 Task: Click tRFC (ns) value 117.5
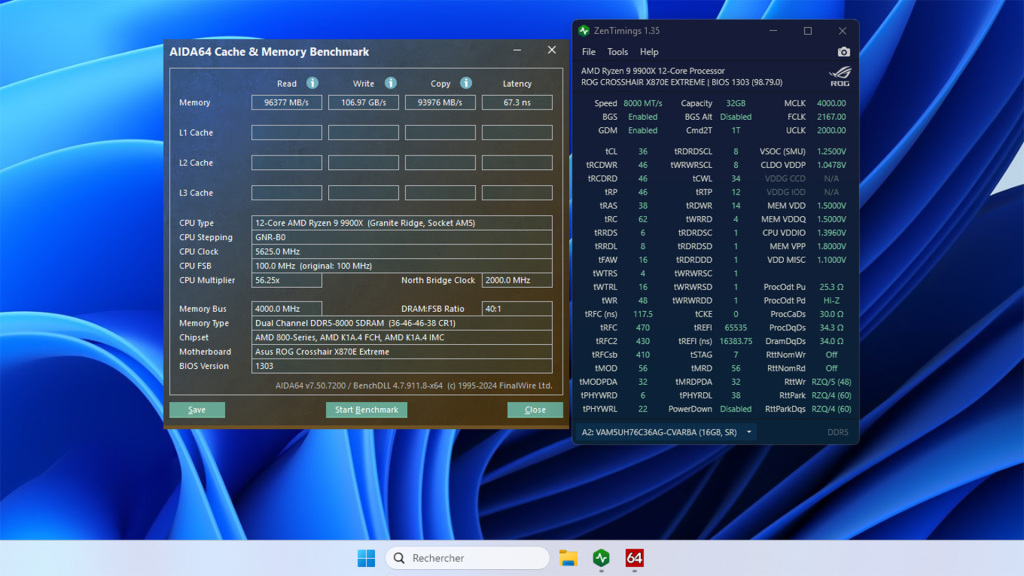tap(643, 314)
